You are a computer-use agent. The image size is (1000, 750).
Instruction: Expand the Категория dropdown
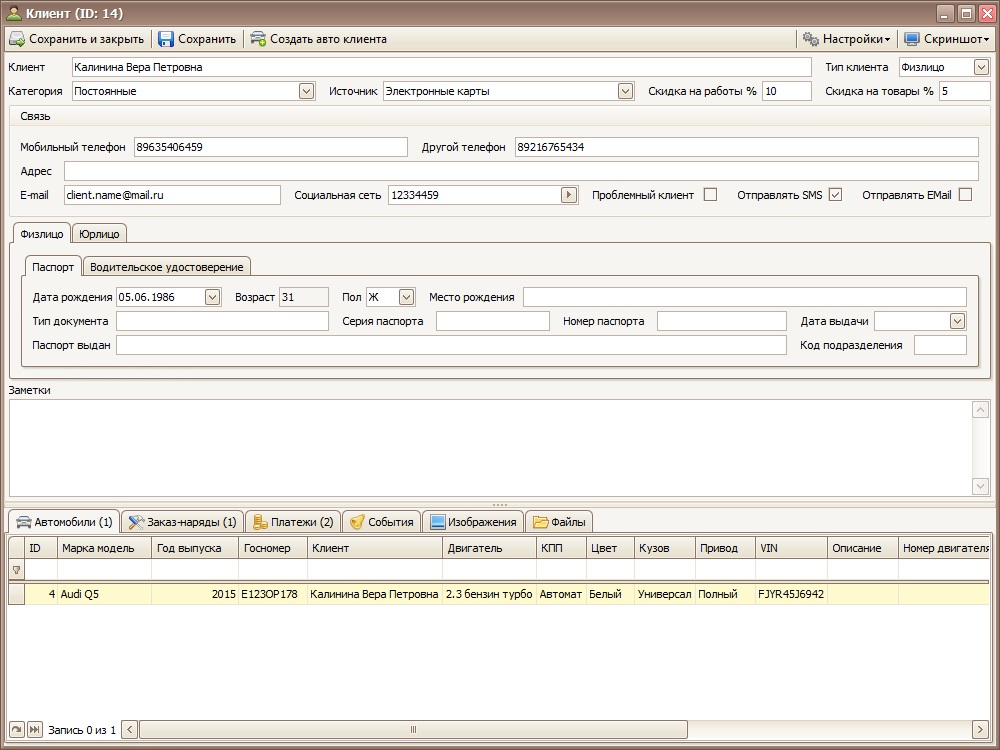(306, 91)
